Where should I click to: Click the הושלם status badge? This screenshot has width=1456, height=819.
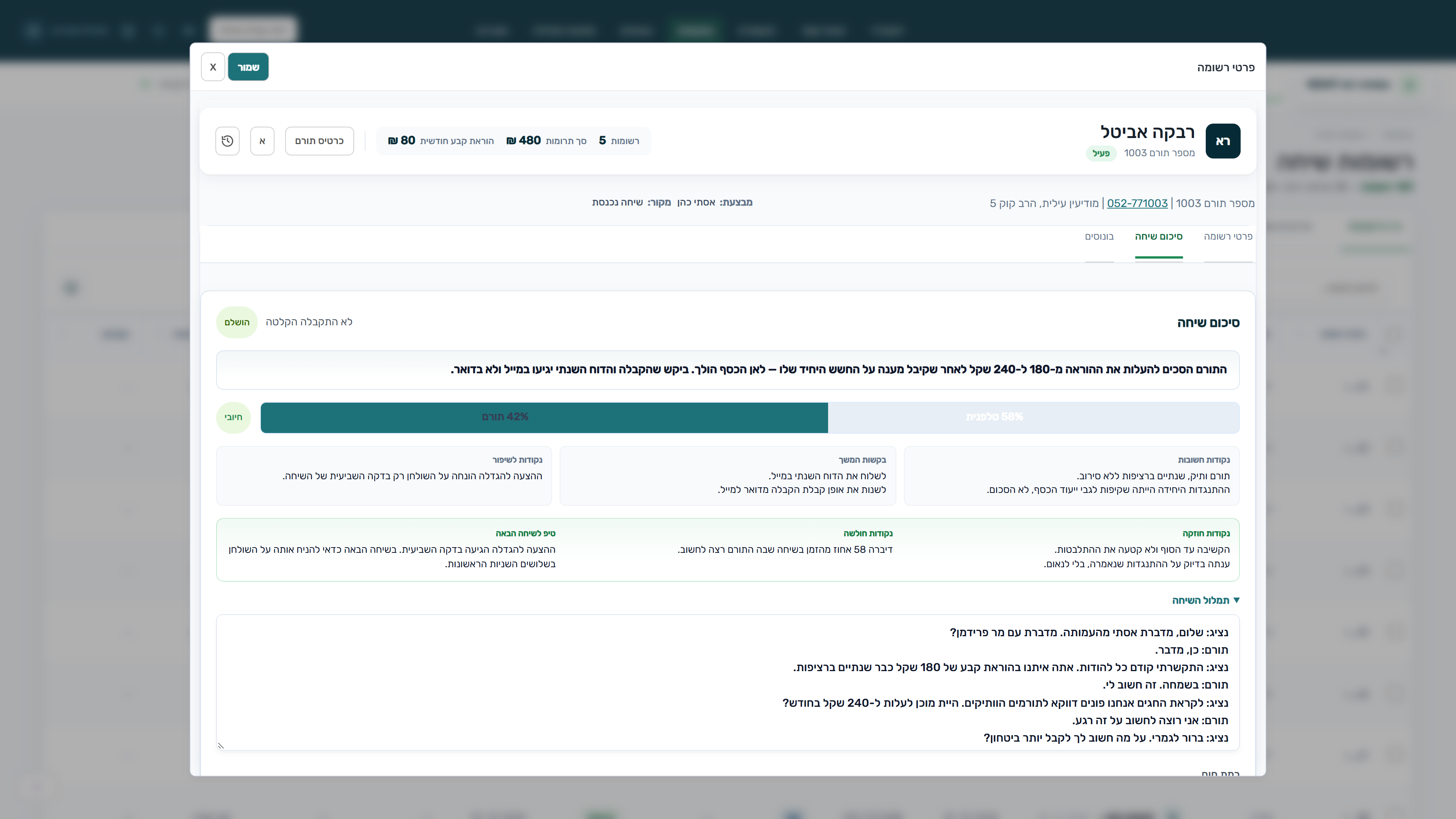[237, 322]
